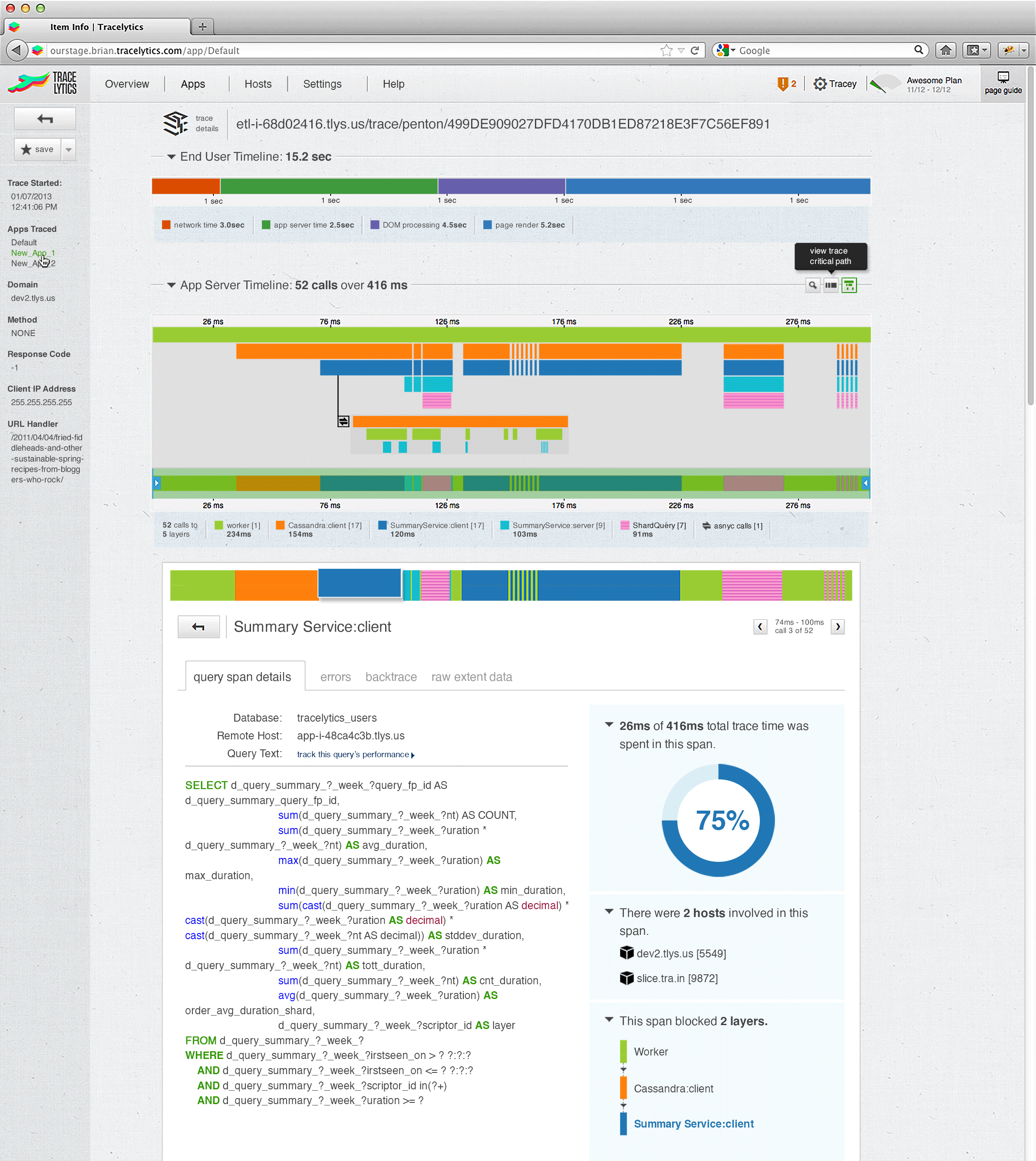
Task: Click network time orange legend swatch
Action: [166, 225]
